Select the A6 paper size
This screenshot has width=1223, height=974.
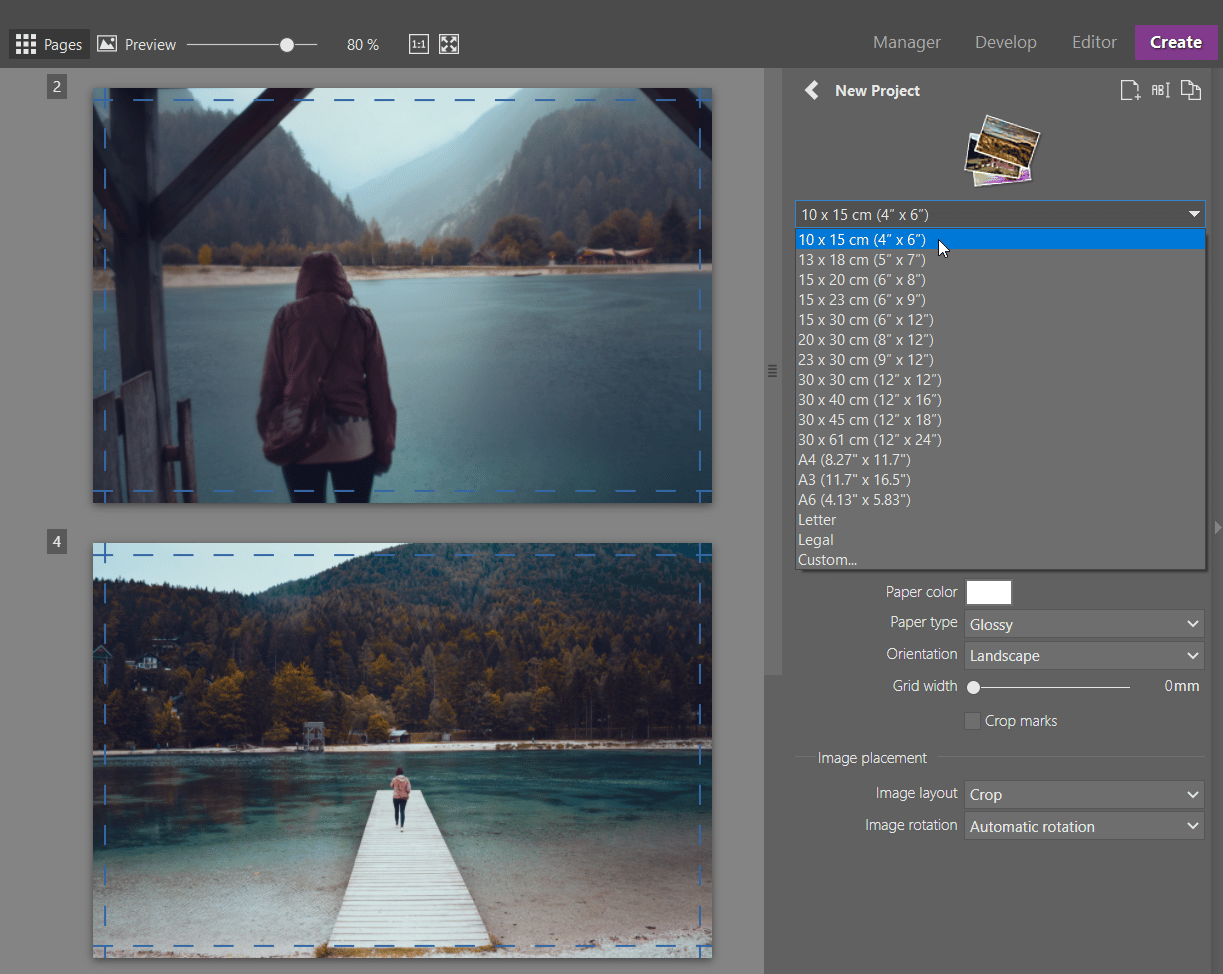click(1000, 500)
